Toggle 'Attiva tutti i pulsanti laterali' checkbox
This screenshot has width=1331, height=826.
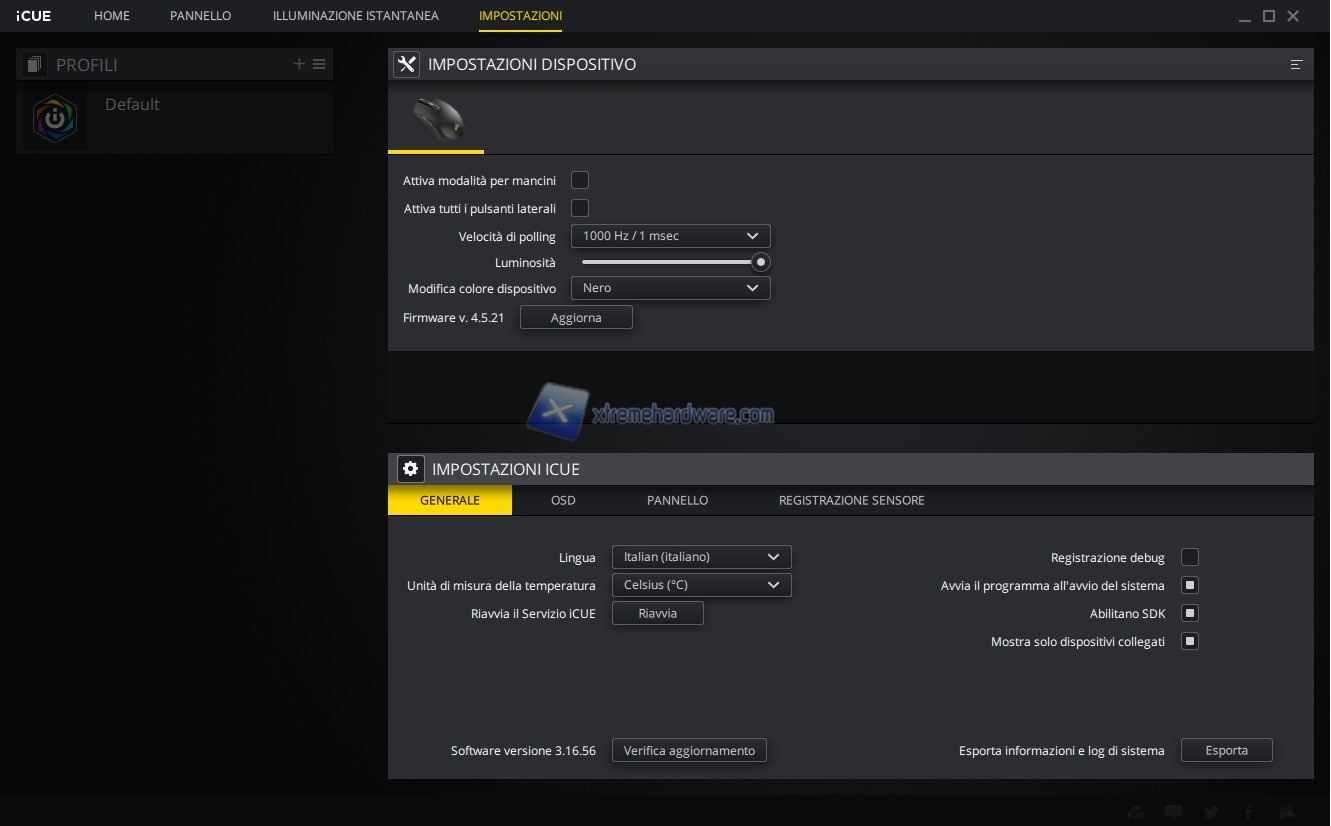(580, 208)
